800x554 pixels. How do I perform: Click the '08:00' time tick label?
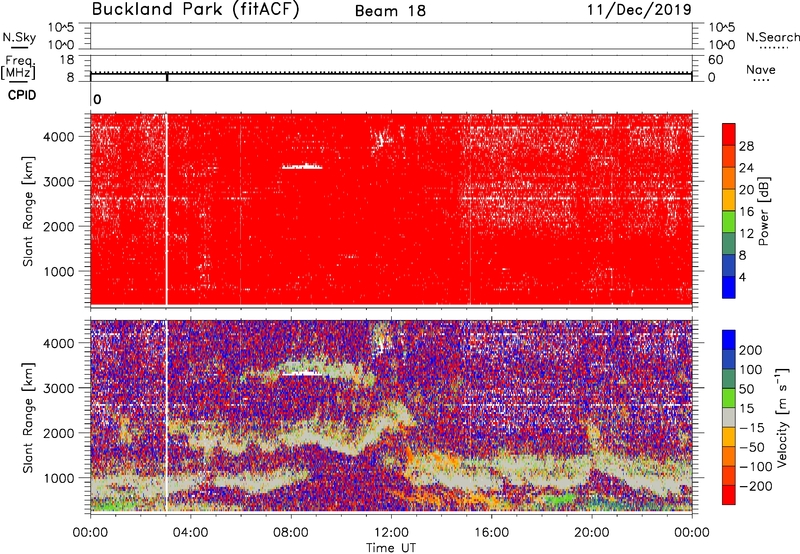point(291,533)
